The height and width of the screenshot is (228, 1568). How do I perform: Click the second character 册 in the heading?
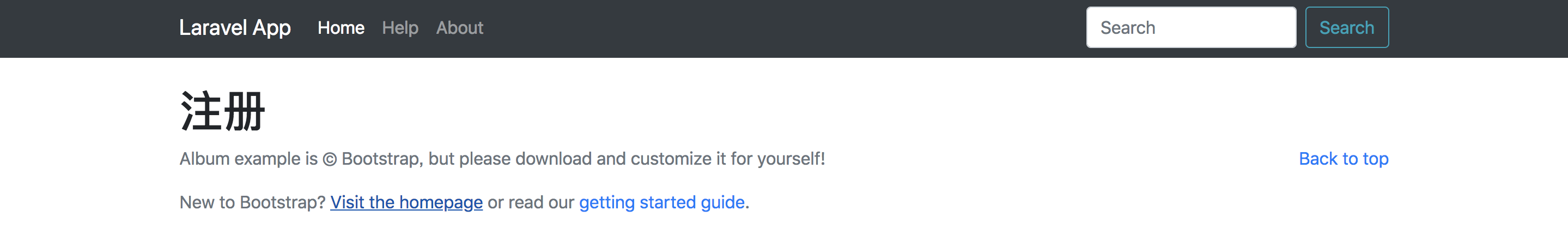(244, 112)
